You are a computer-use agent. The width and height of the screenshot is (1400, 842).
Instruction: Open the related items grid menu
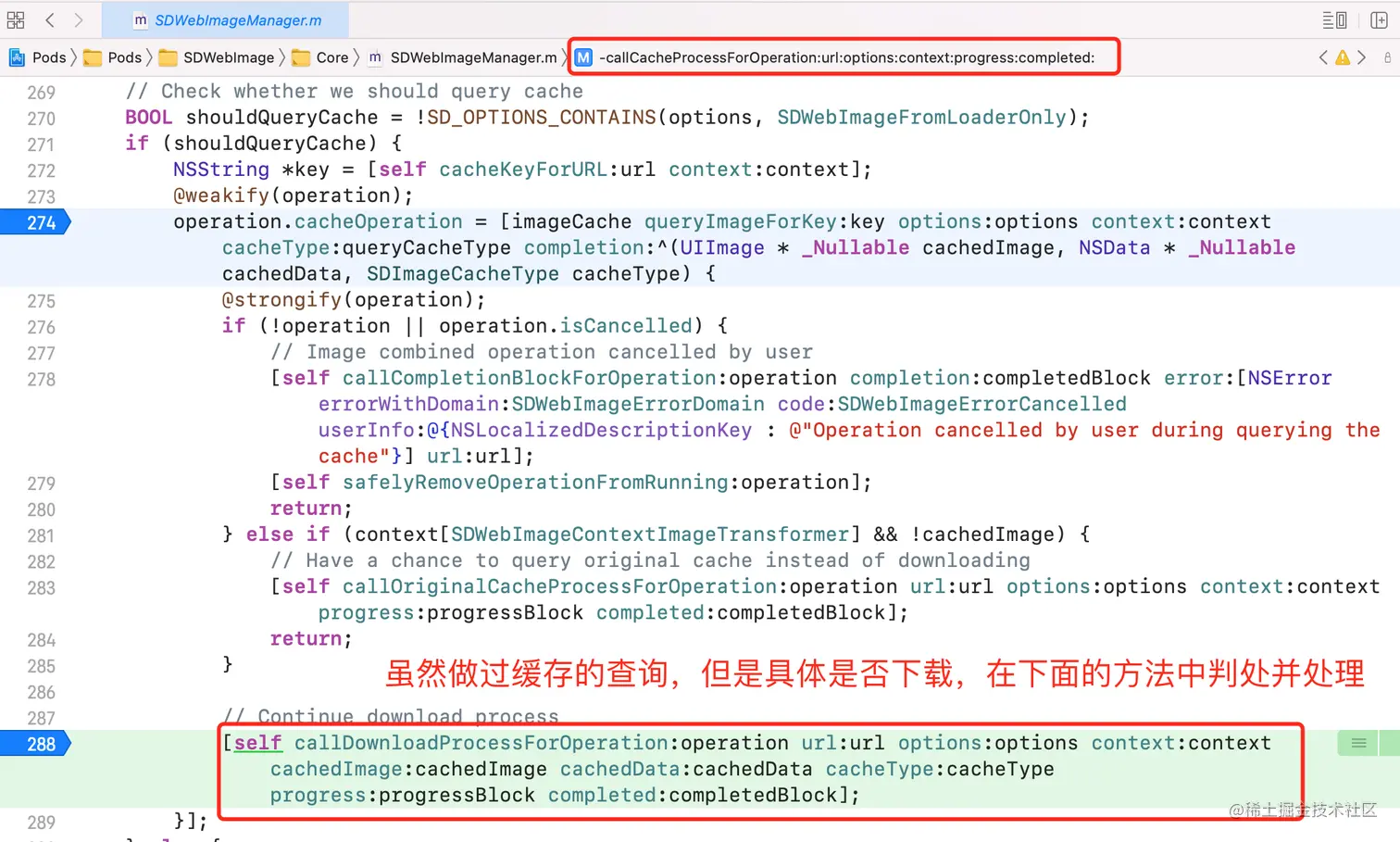click(16, 19)
